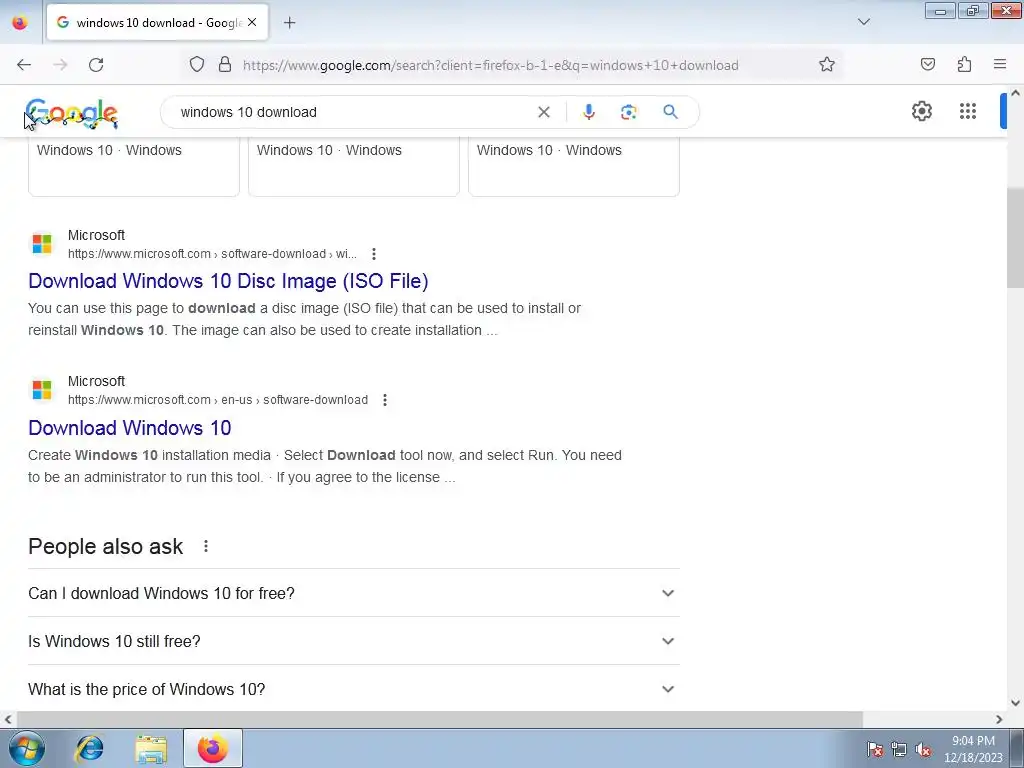Open the Save to Pocket icon
Screen dimensions: 1024x768
[x=928, y=65]
